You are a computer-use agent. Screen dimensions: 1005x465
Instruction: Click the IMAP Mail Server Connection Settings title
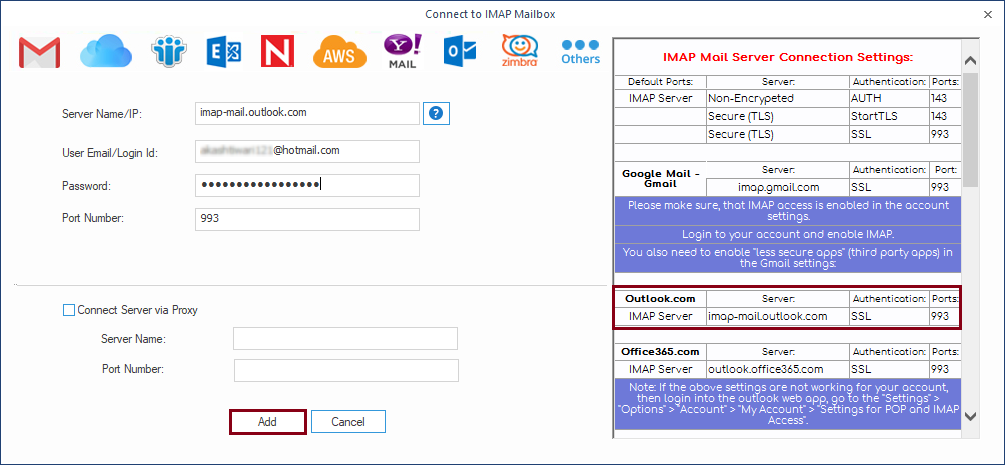click(x=788, y=58)
